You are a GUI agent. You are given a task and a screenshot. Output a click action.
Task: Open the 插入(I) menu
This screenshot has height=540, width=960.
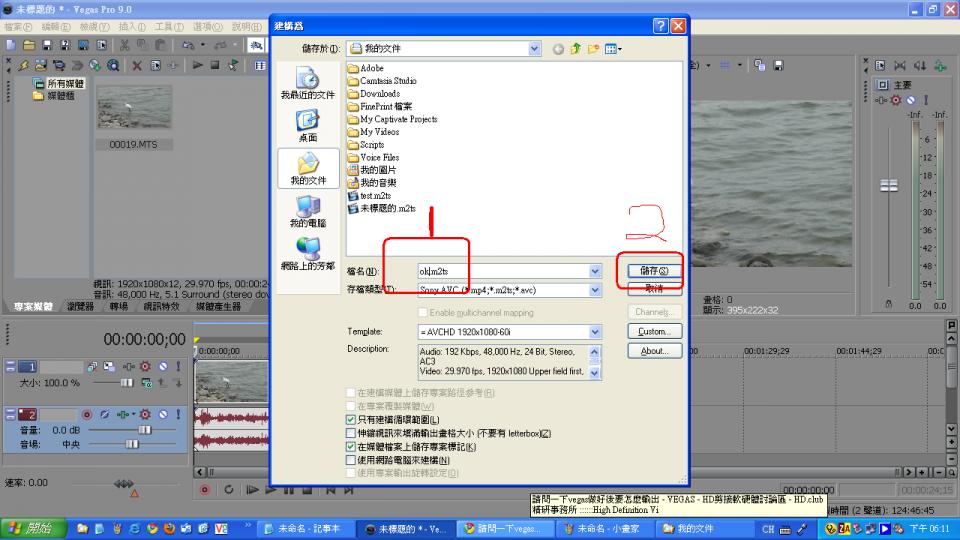pos(132,27)
